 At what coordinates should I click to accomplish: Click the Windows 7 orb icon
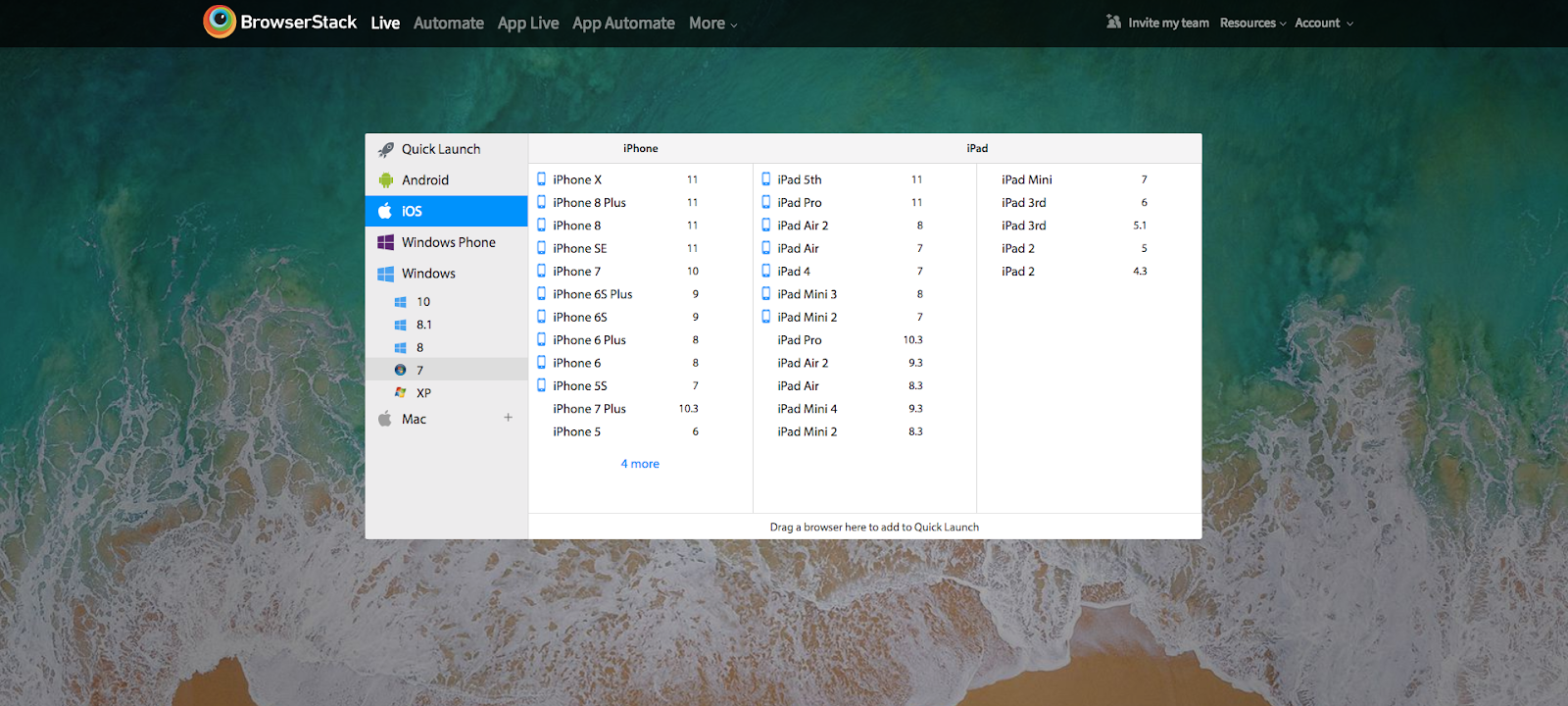coord(400,371)
